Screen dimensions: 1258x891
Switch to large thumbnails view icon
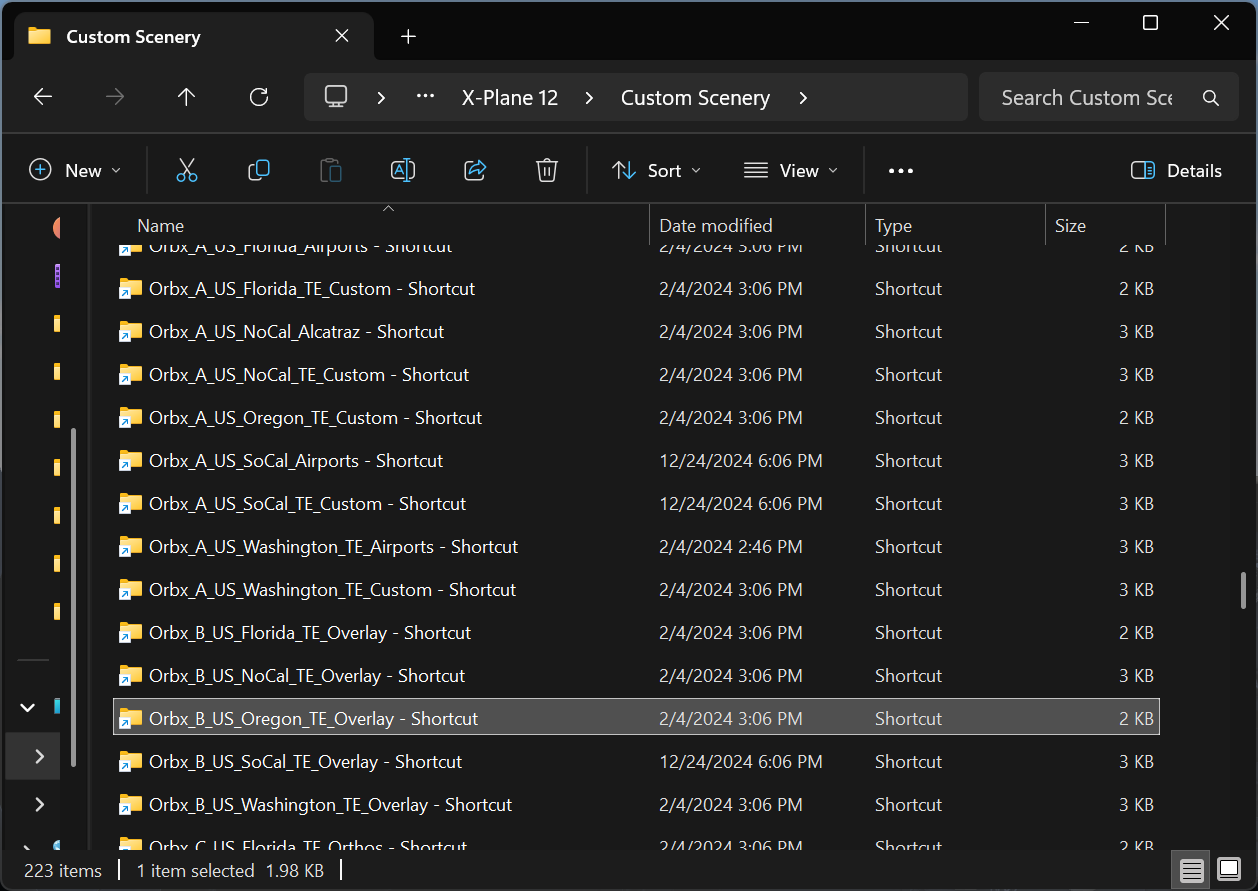(x=1230, y=870)
